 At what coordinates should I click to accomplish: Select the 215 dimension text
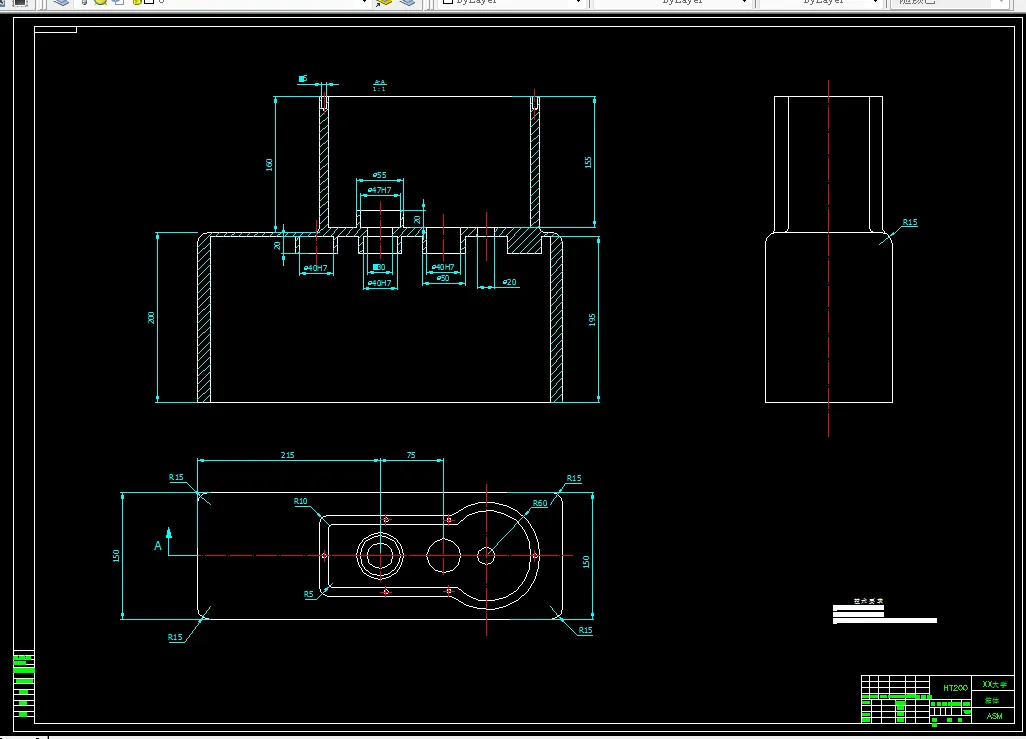[287, 455]
